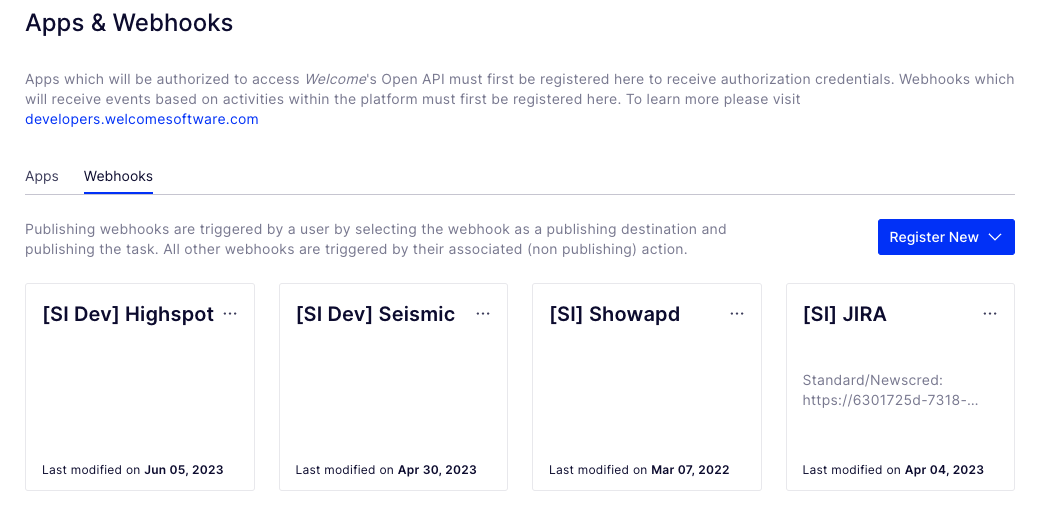The image size is (1037, 513).
Task: Click the publishing webhooks description text
Action: (375, 239)
